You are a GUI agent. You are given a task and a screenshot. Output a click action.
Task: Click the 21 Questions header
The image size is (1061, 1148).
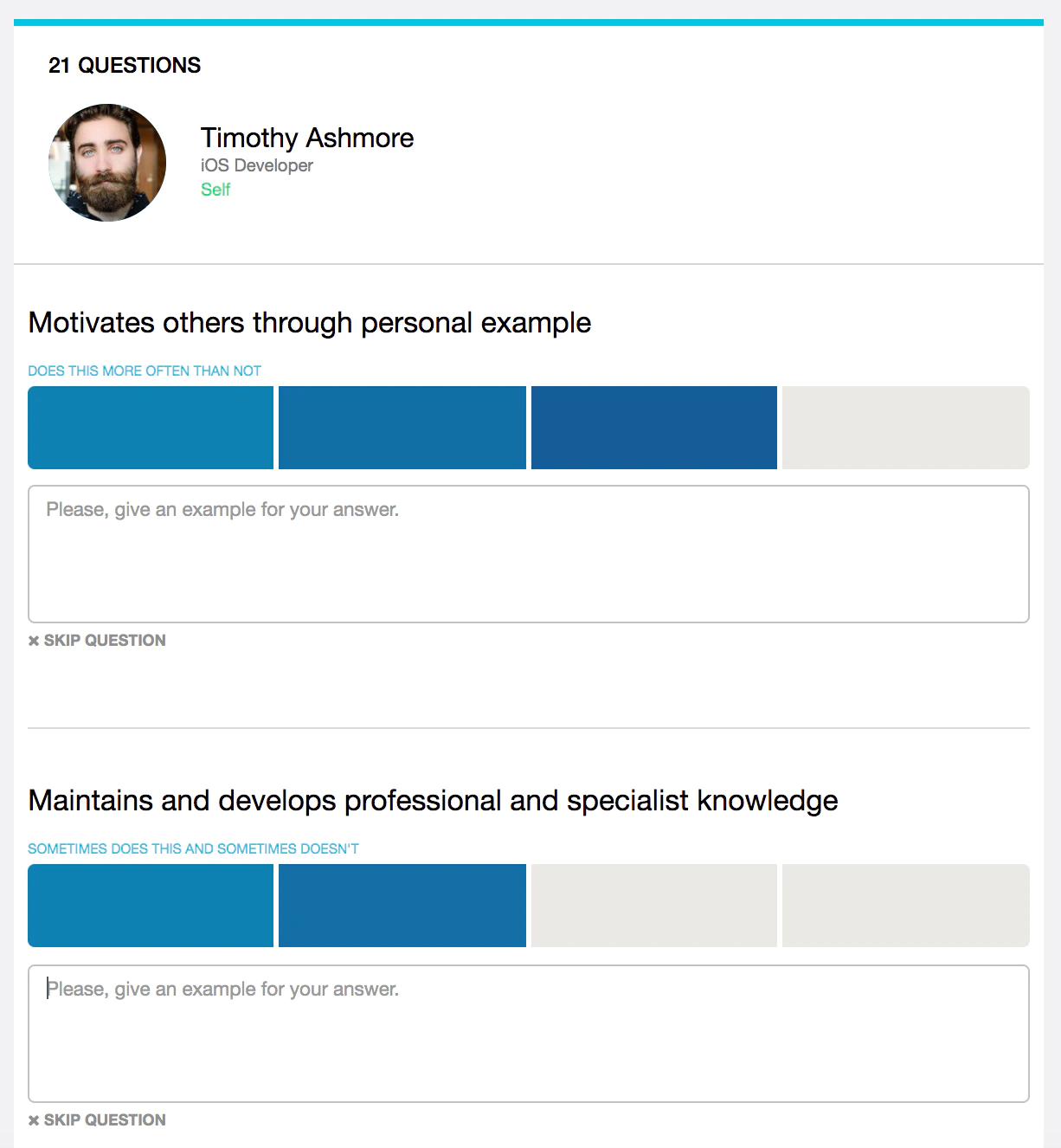point(125,65)
